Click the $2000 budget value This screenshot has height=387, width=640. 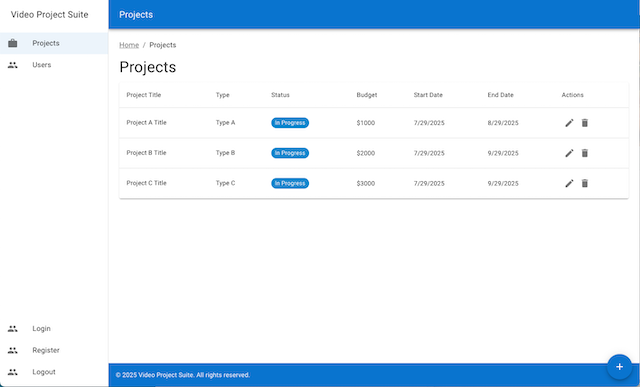[x=366, y=153]
